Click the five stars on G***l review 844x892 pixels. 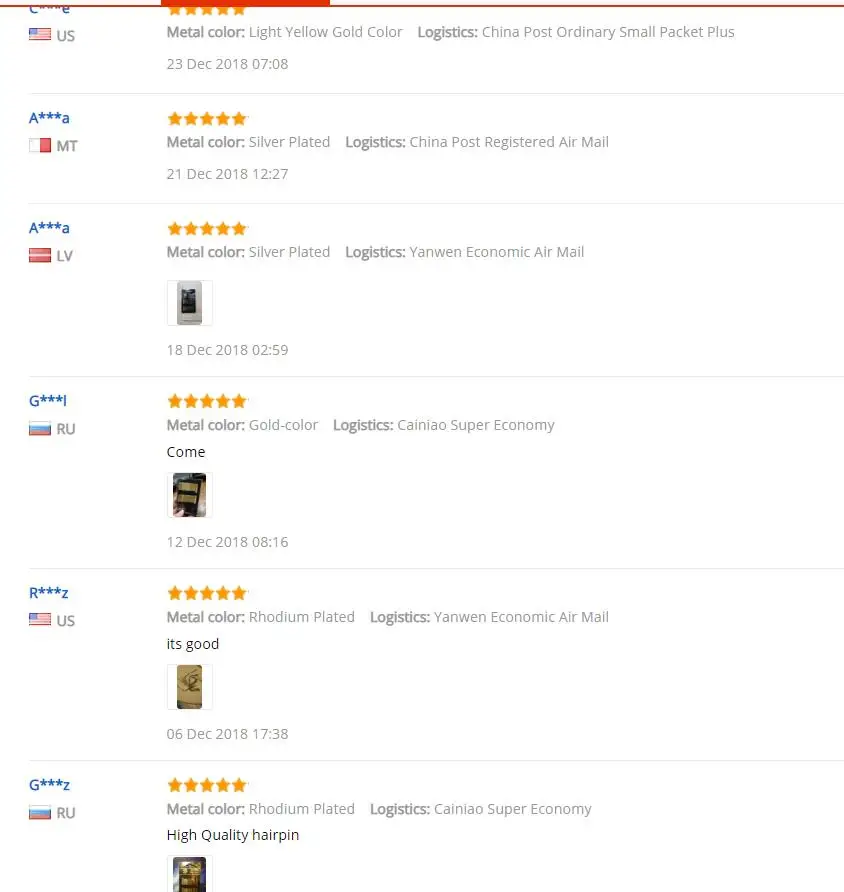[x=207, y=401]
